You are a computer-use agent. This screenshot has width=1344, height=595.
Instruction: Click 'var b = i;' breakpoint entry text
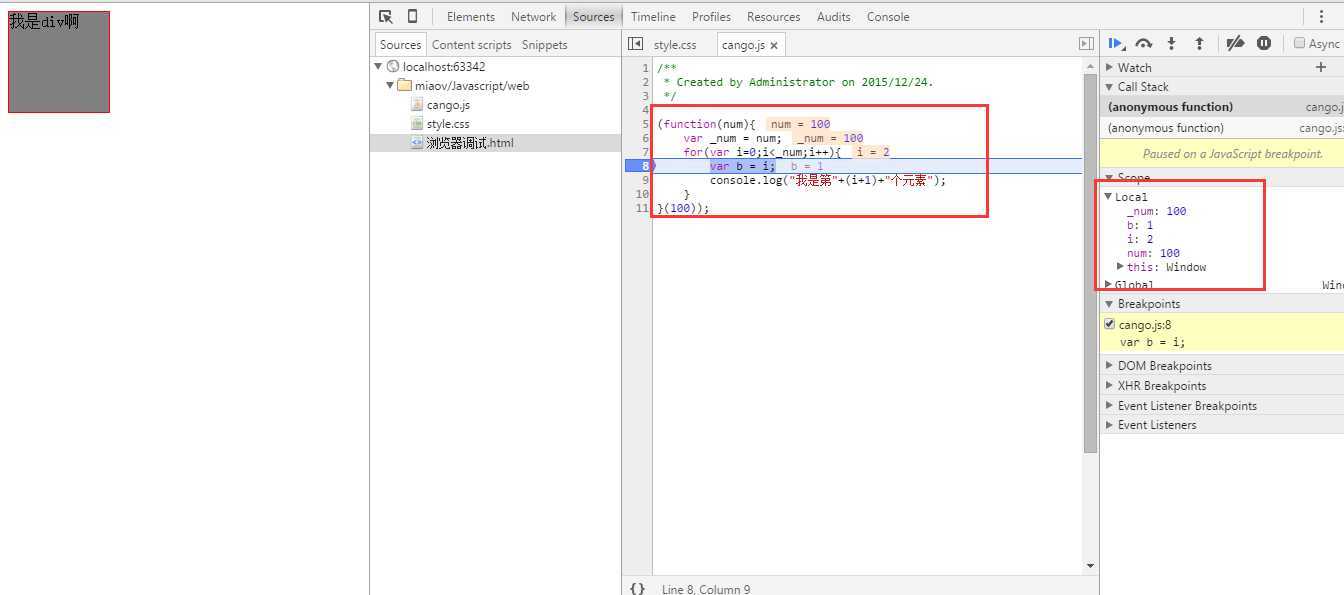(1152, 342)
